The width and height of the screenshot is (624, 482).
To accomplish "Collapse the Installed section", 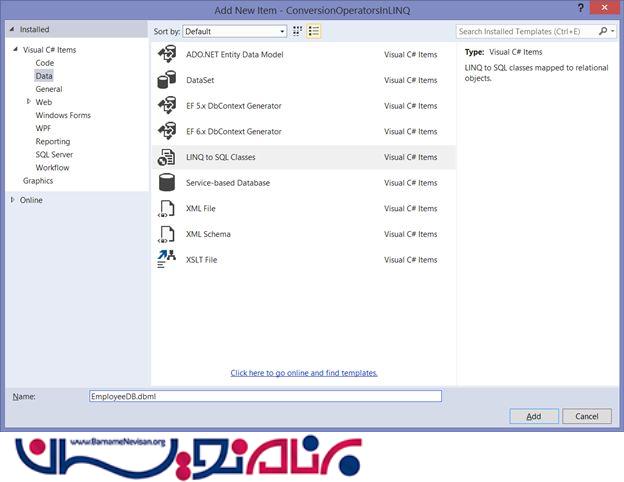I will tap(11, 30).
